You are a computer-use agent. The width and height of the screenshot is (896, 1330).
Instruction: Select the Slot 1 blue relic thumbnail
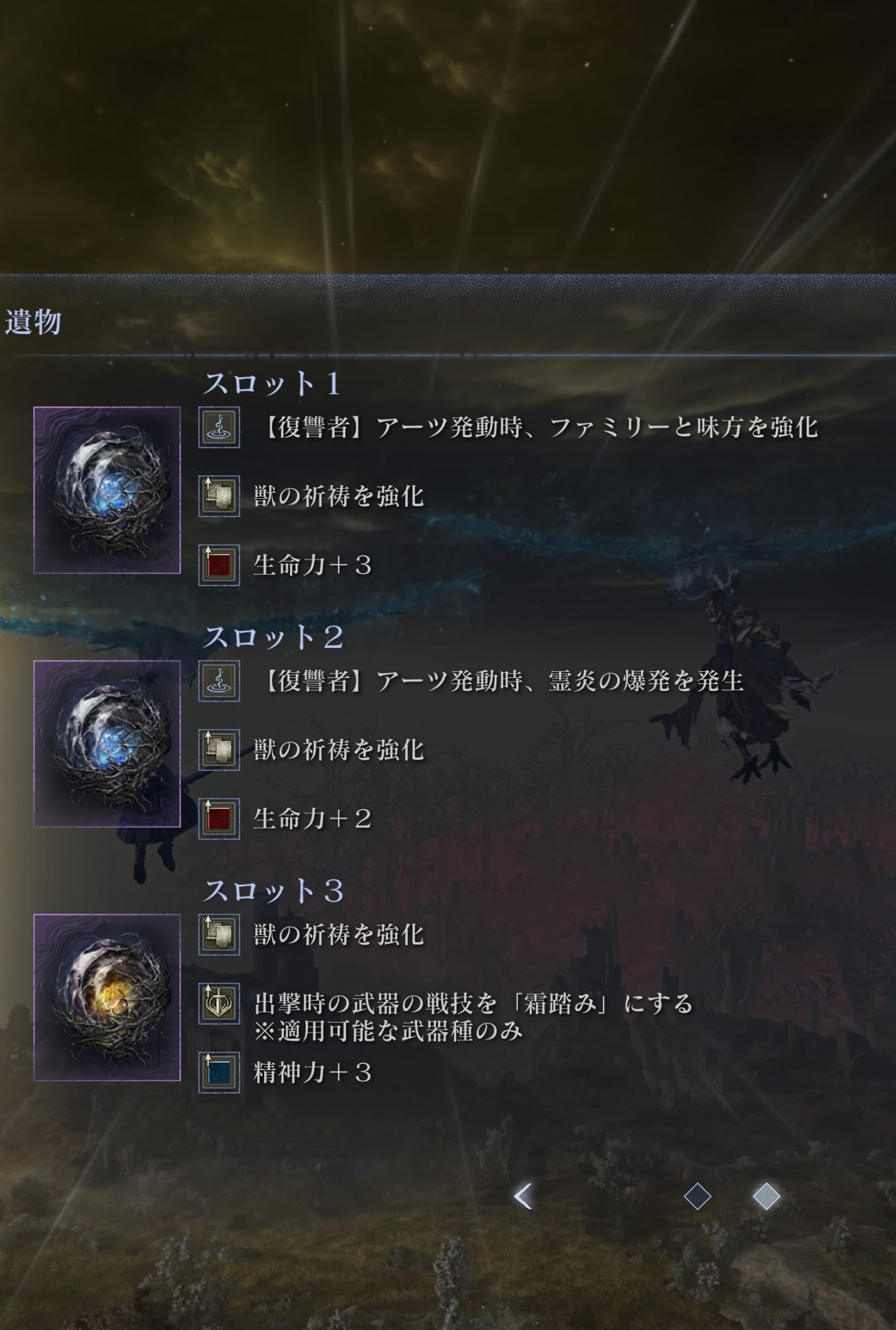pyautogui.click(x=107, y=490)
